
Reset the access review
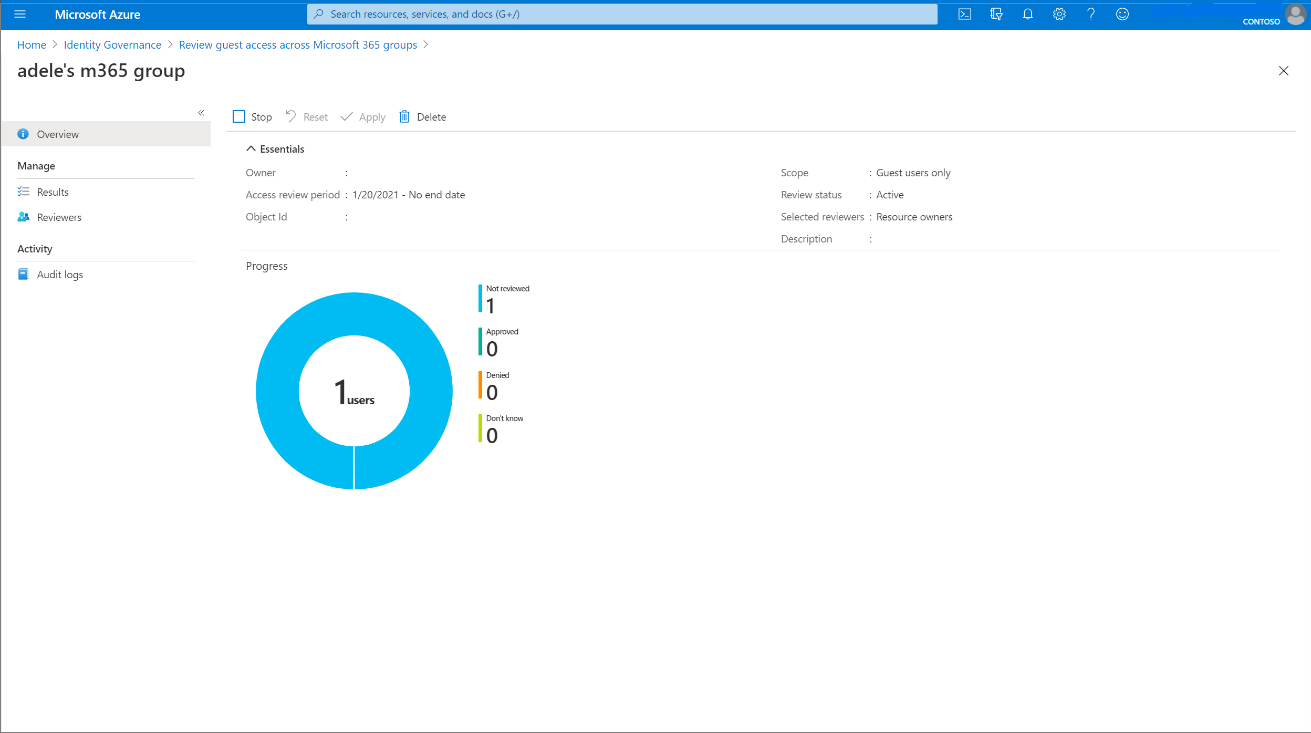(306, 116)
